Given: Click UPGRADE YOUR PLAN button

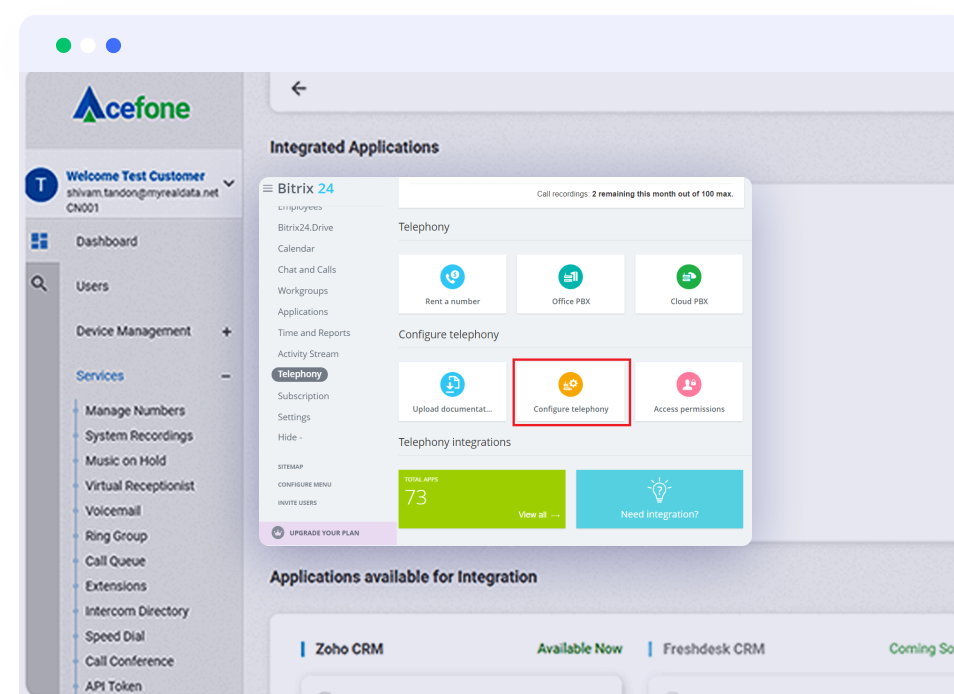Looking at the screenshot, I should pyautogui.click(x=328, y=533).
